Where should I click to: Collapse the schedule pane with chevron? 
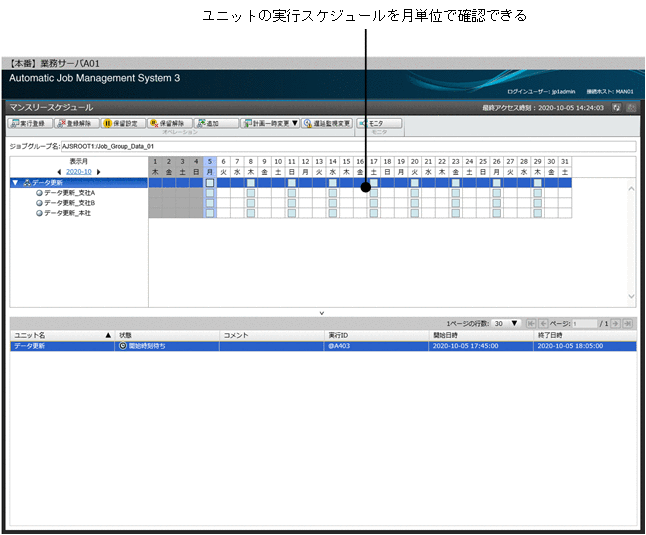click(x=322, y=313)
